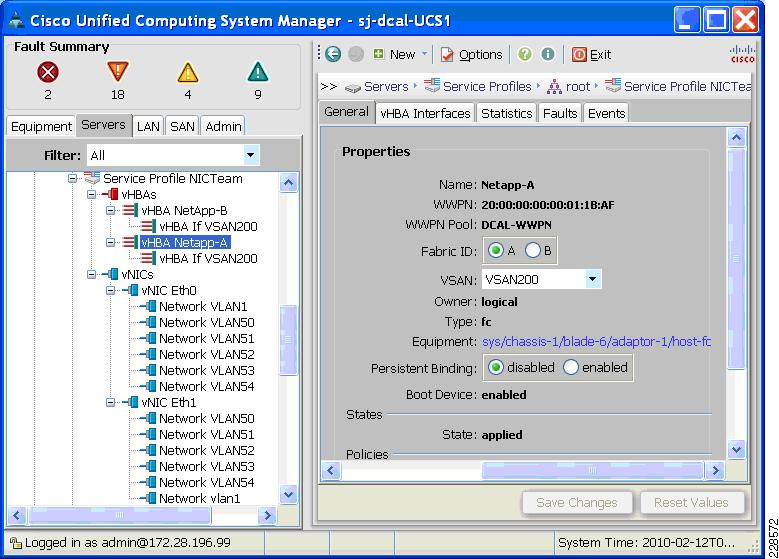Image resolution: width=779 pixels, height=559 pixels.
Task: Open the Options checkmark icon
Action: [x=447, y=55]
